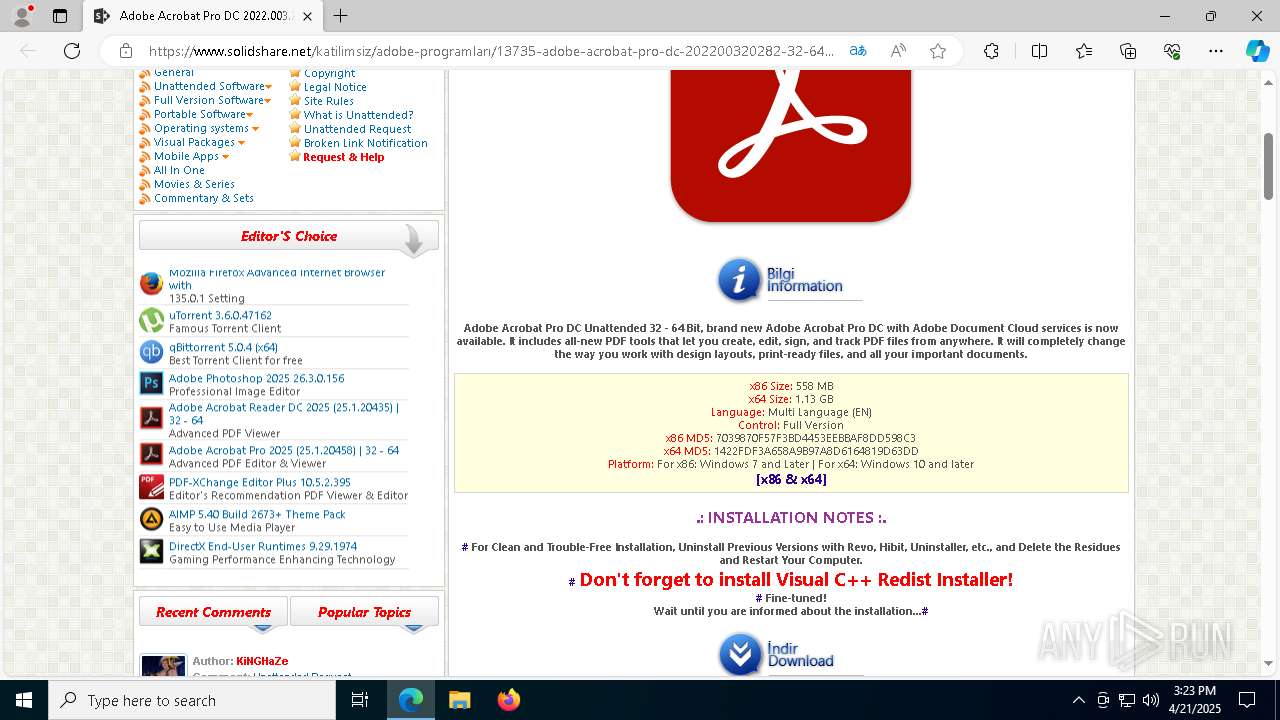Open Edge Settings and more menu
Viewport: 1280px width, 720px height.
pos(1216,51)
